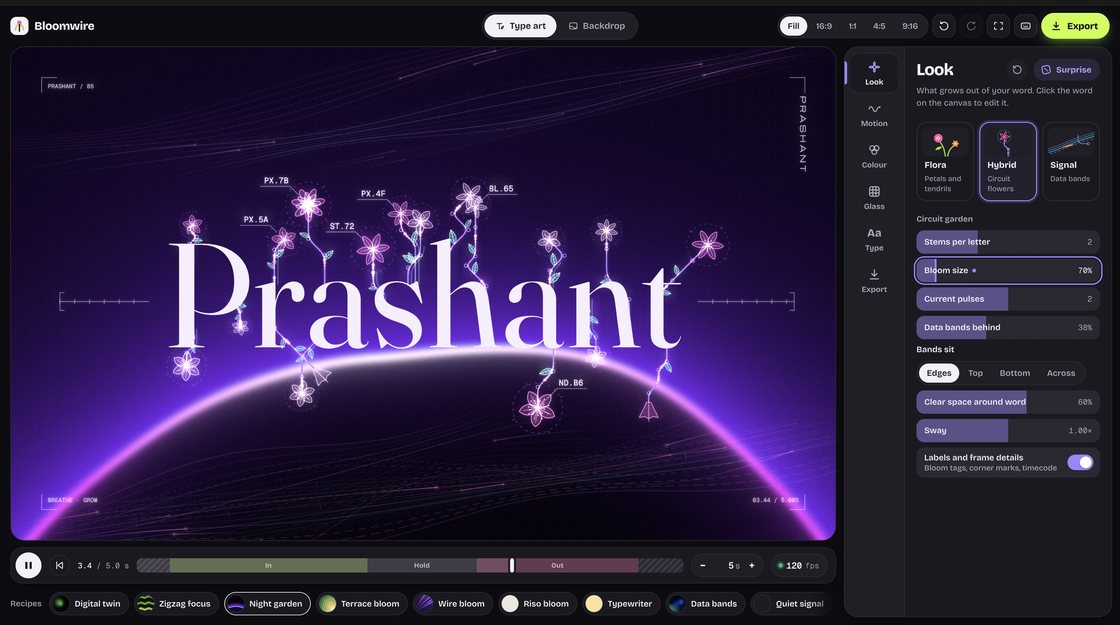Apply the Digital twin recipe
Image resolution: width=1120 pixels, height=625 pixels.
click(89, 604)
